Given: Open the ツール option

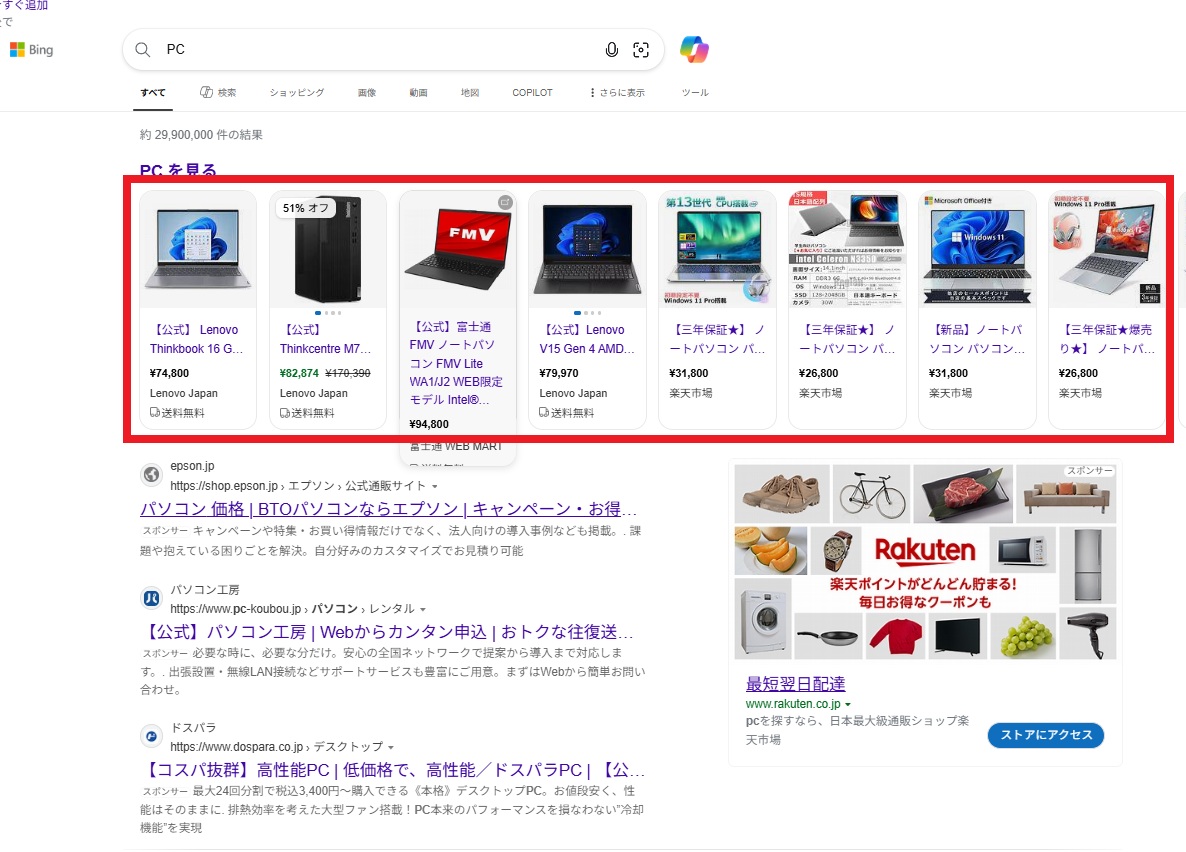Looking at the screenshot, I should [x=695, y=92].
